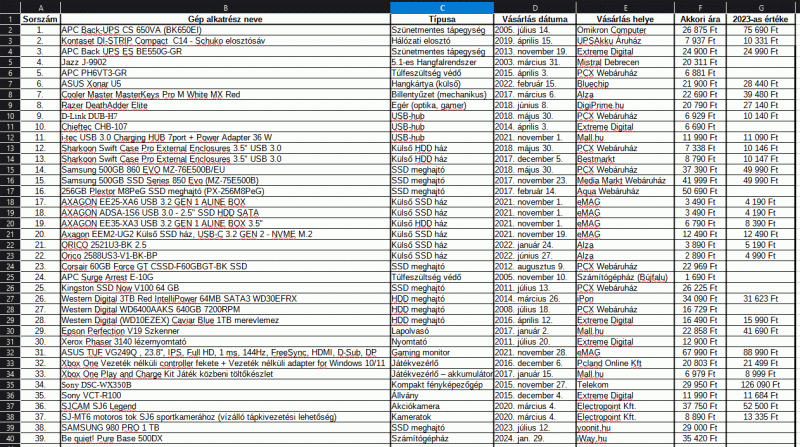Select shop cell 'Telekom'
This screenshot has width=800, height=447.
pos(625,385)
